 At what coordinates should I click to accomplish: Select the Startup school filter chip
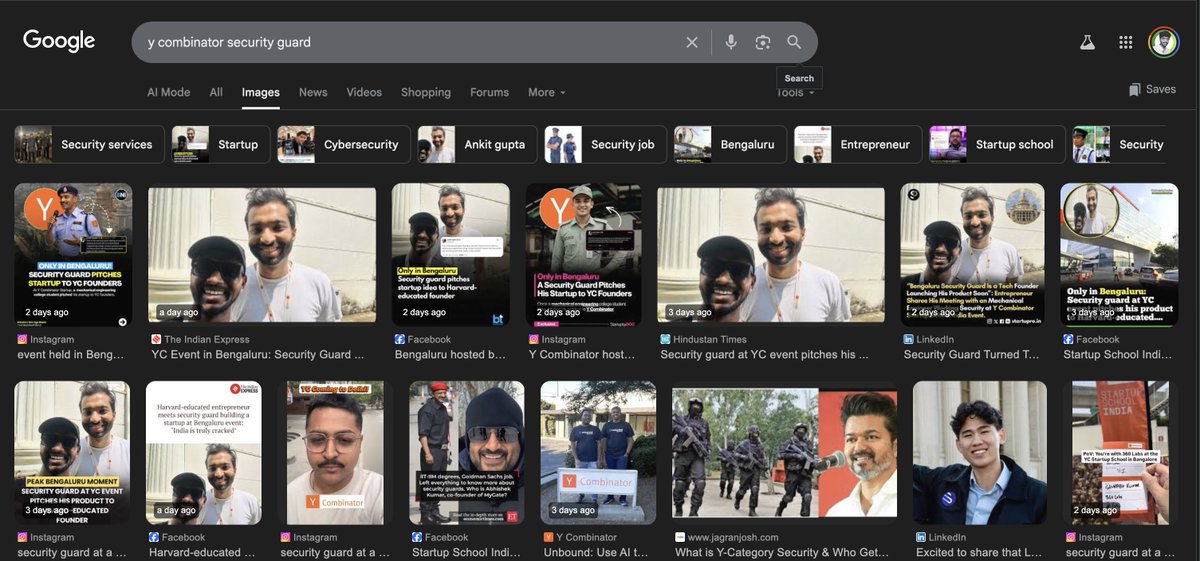(997, 144)
